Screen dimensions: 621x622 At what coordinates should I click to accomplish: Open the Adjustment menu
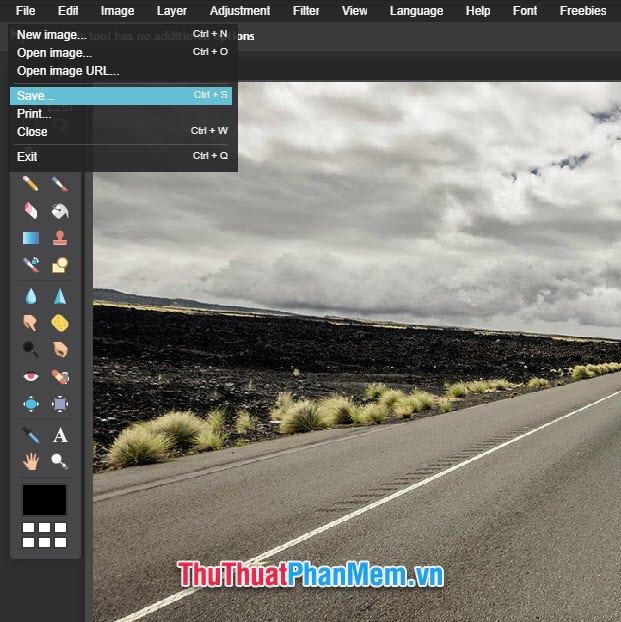pyautogui.click(x=240, y=11)
